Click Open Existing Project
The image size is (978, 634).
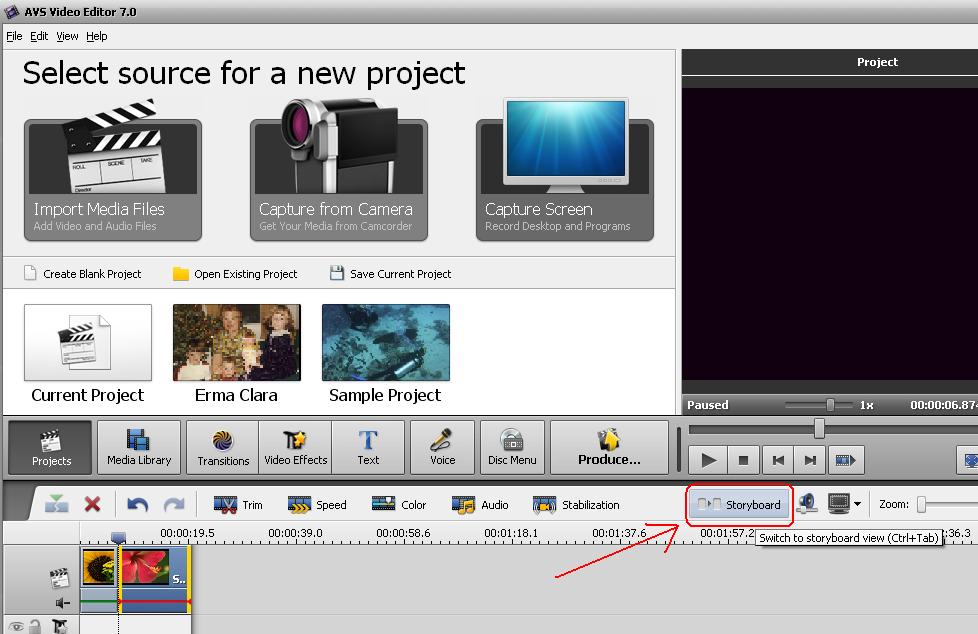[x=235, y=273]
